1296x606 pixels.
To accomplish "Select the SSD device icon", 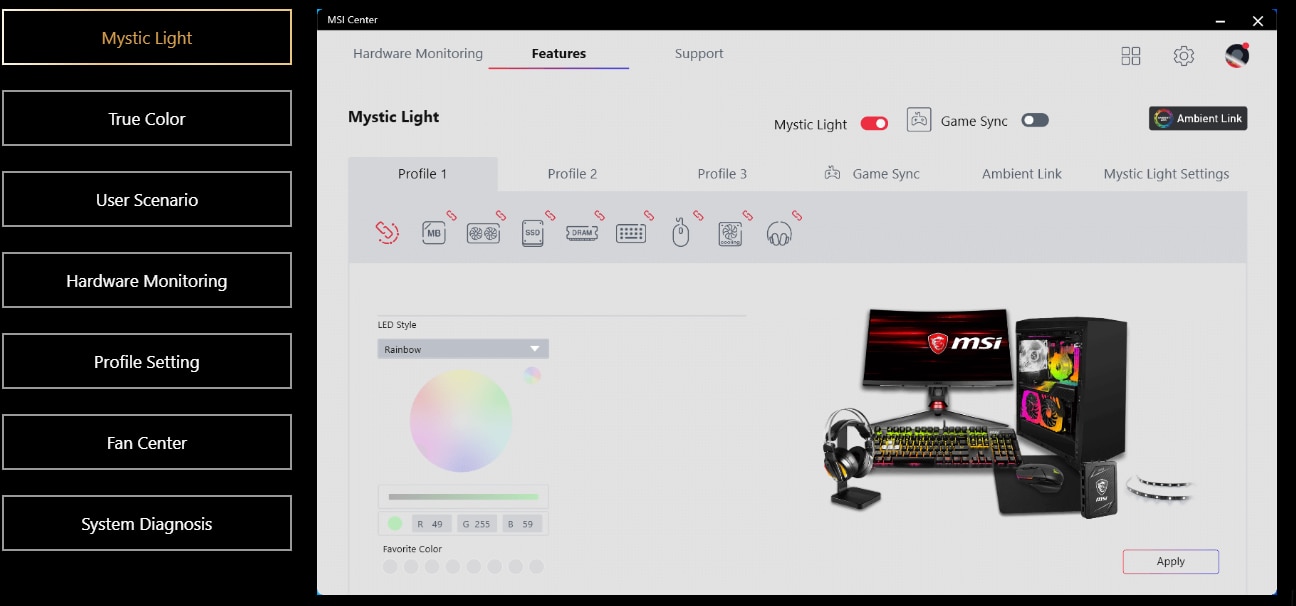I will coord(533,233).
